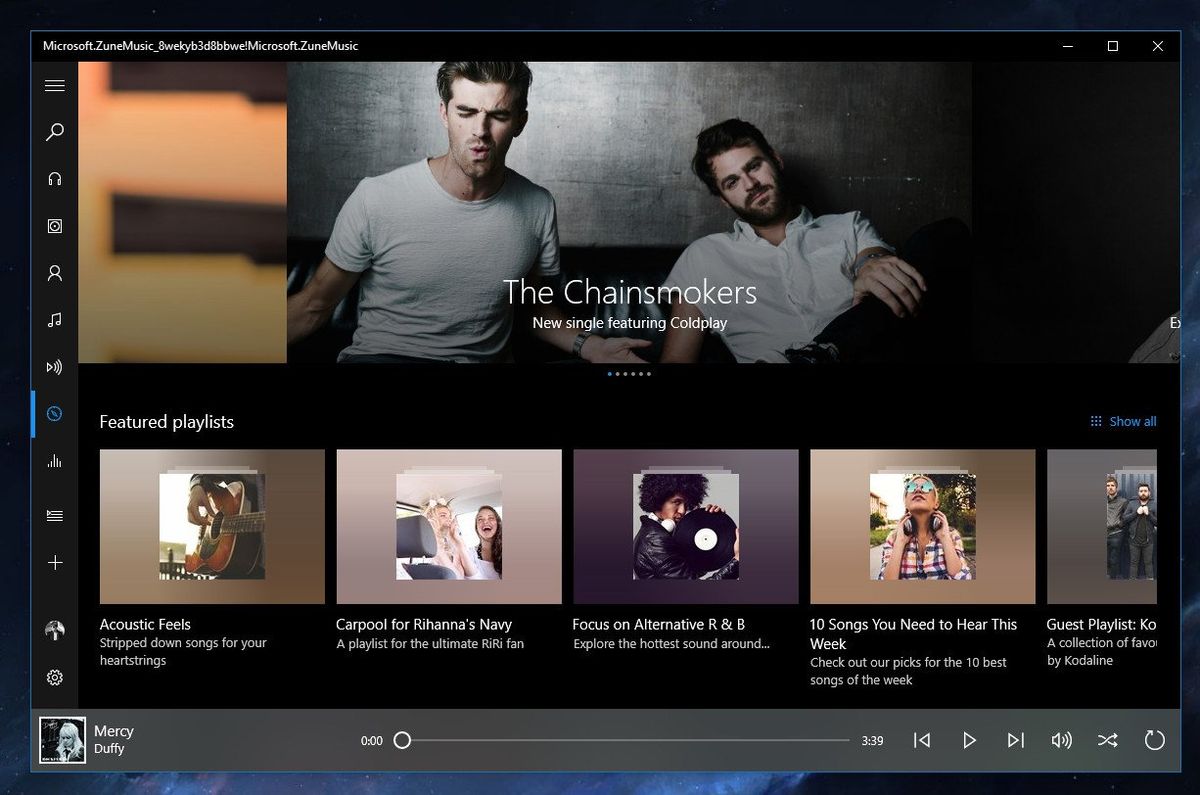Screen dimensions: 1200x795
Task: Click the playback progress slider
Action: tap(620, 740)
